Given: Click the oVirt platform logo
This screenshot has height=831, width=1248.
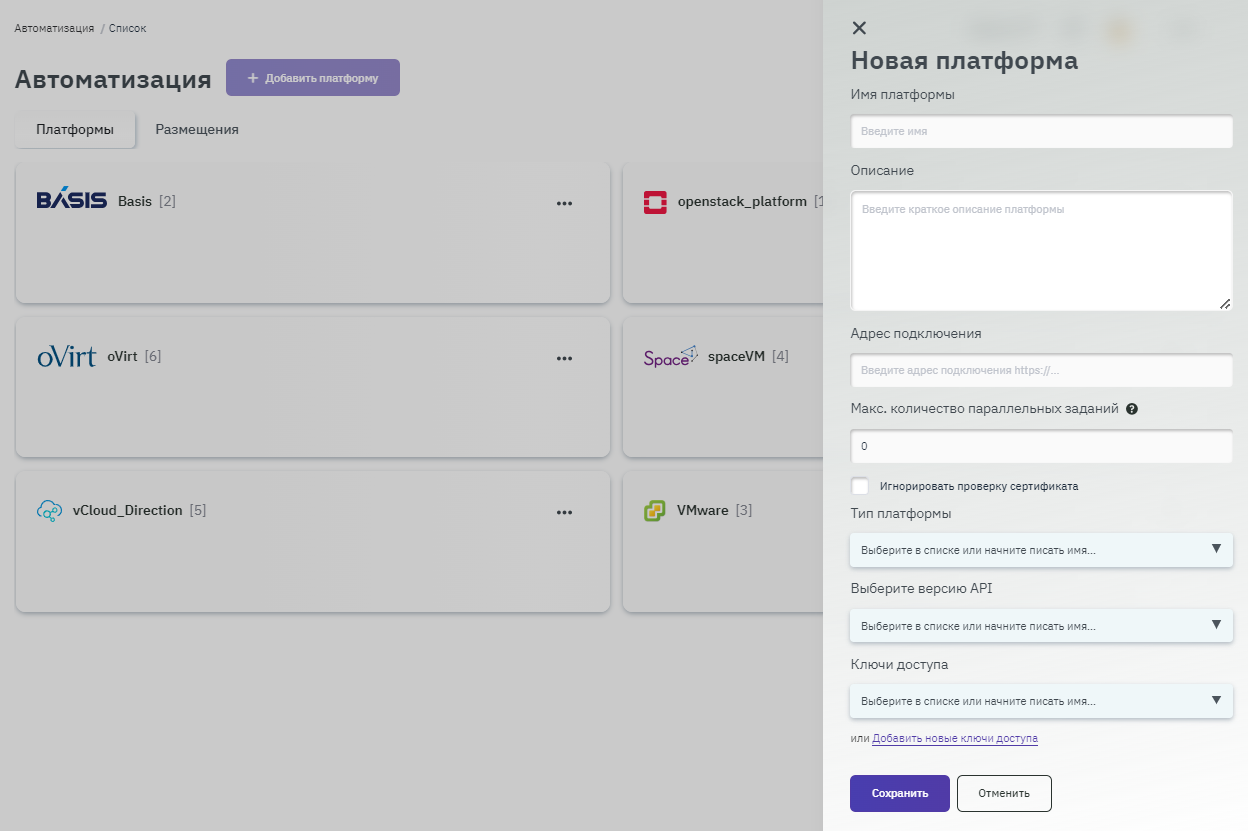Looking at the screenshot, I should click(x=66, y=356).
